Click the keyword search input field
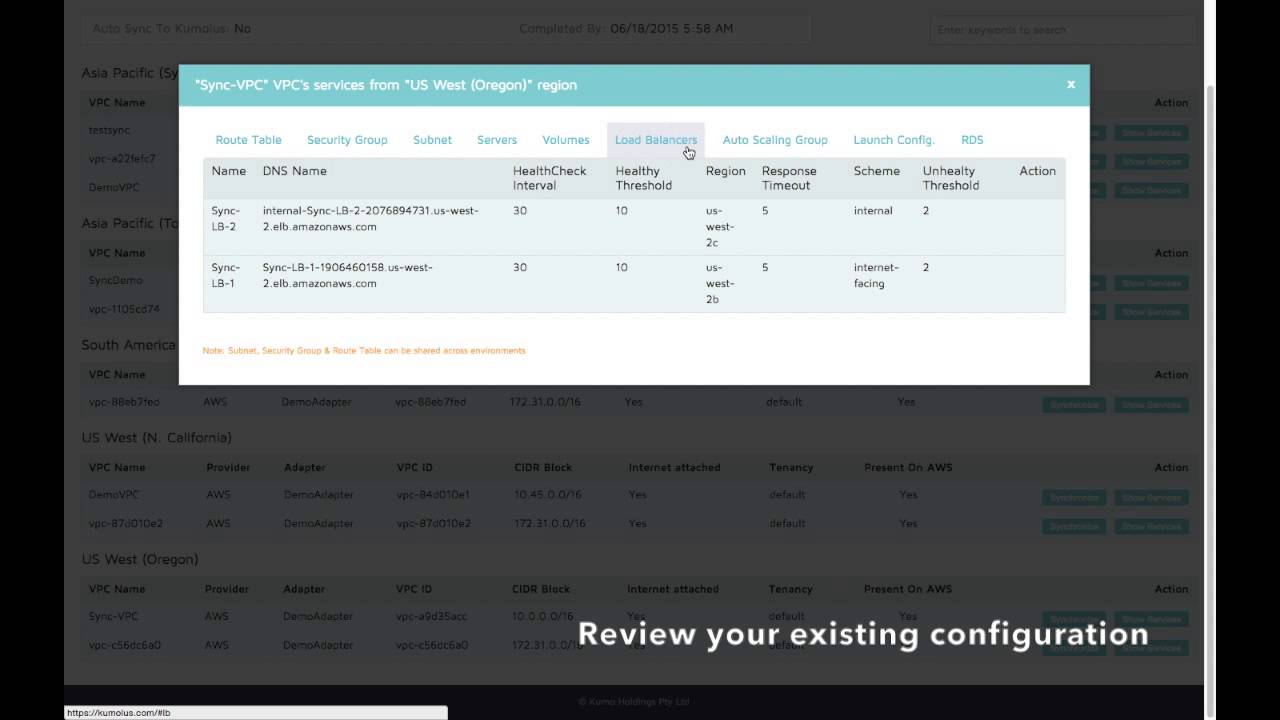 (x=1062, y=29)
